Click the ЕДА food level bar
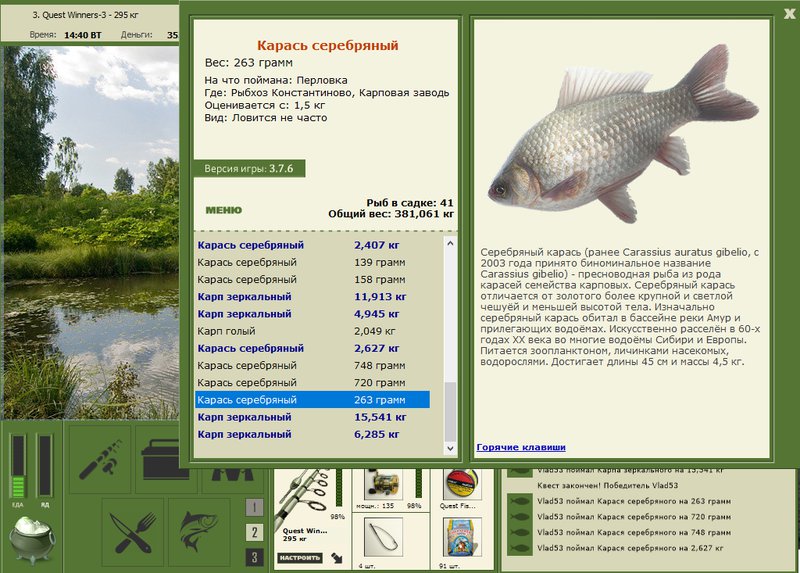 18,466
